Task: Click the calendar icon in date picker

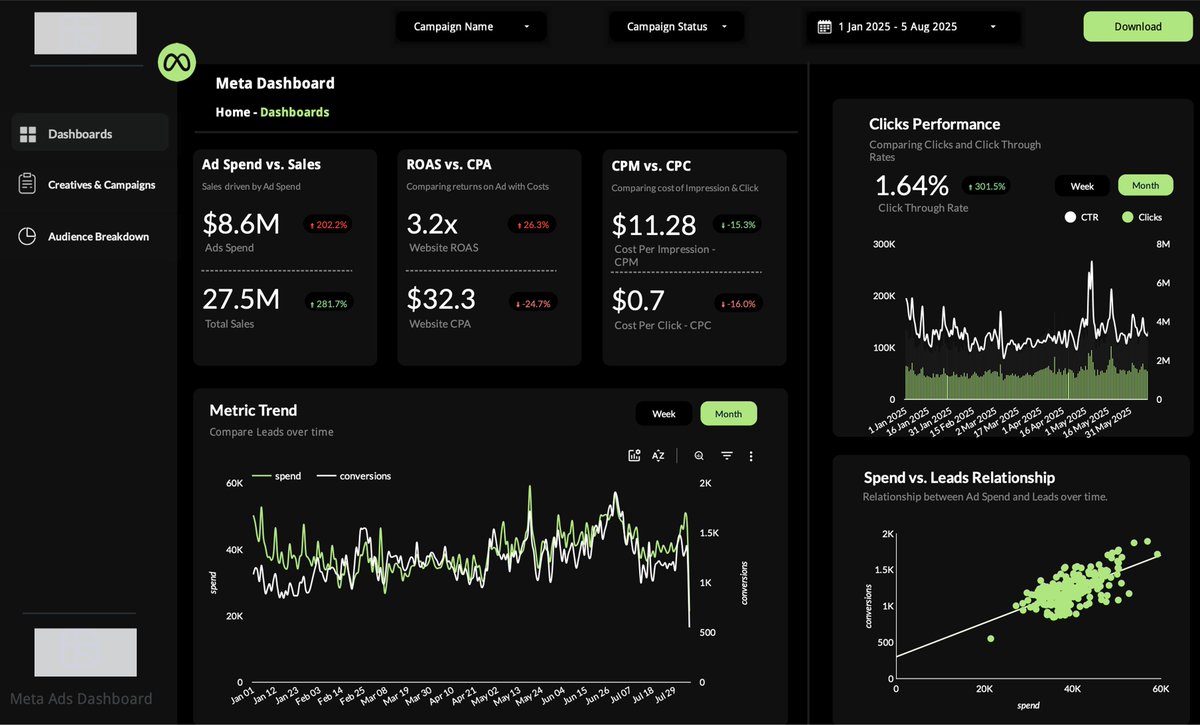Action: click(x=825, y=27)
